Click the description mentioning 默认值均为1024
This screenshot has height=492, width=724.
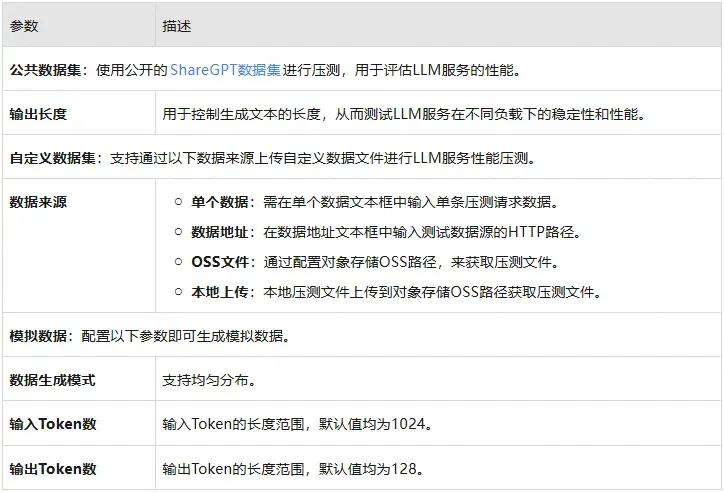click(297, 424)
